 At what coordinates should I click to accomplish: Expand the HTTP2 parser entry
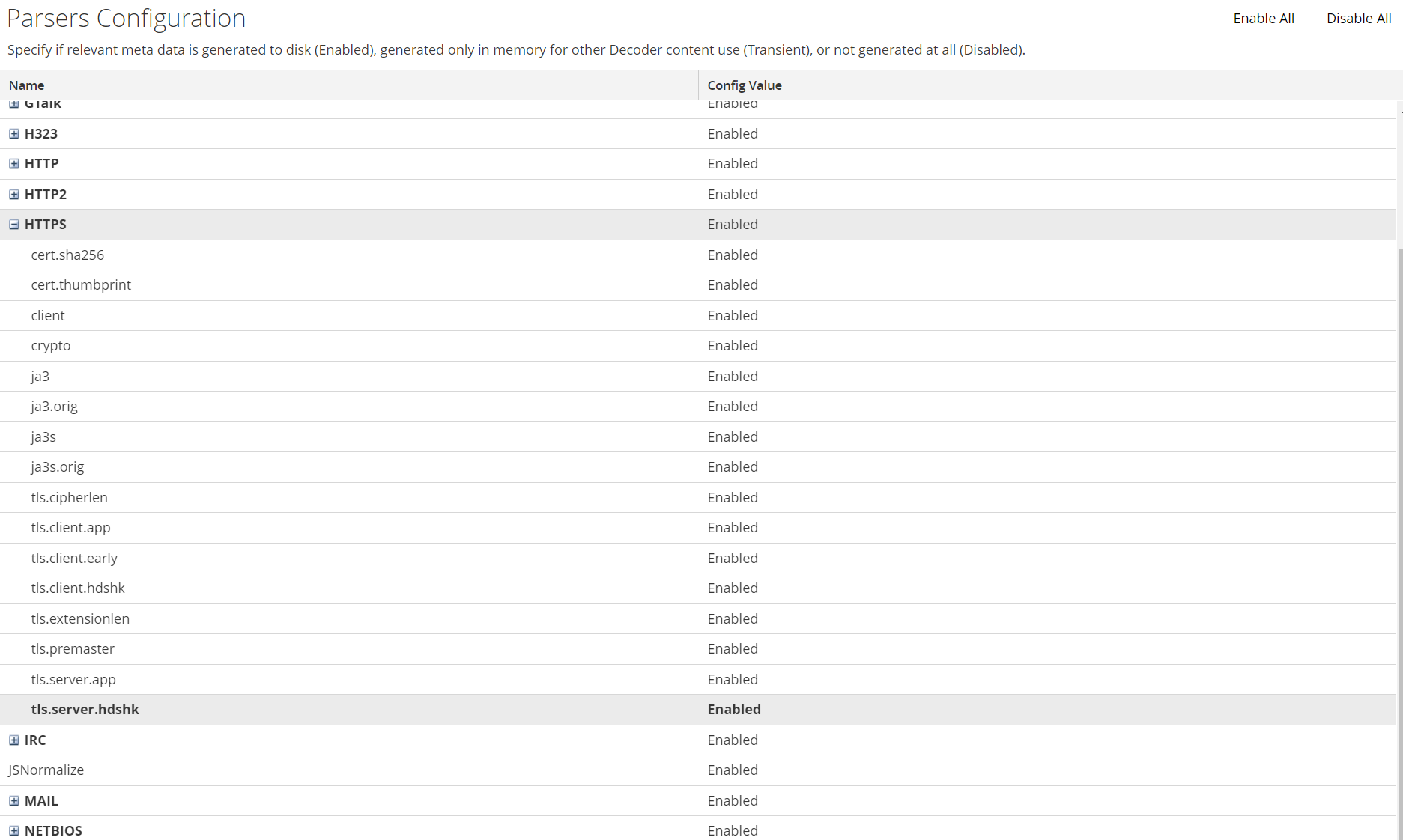(13, 193)
